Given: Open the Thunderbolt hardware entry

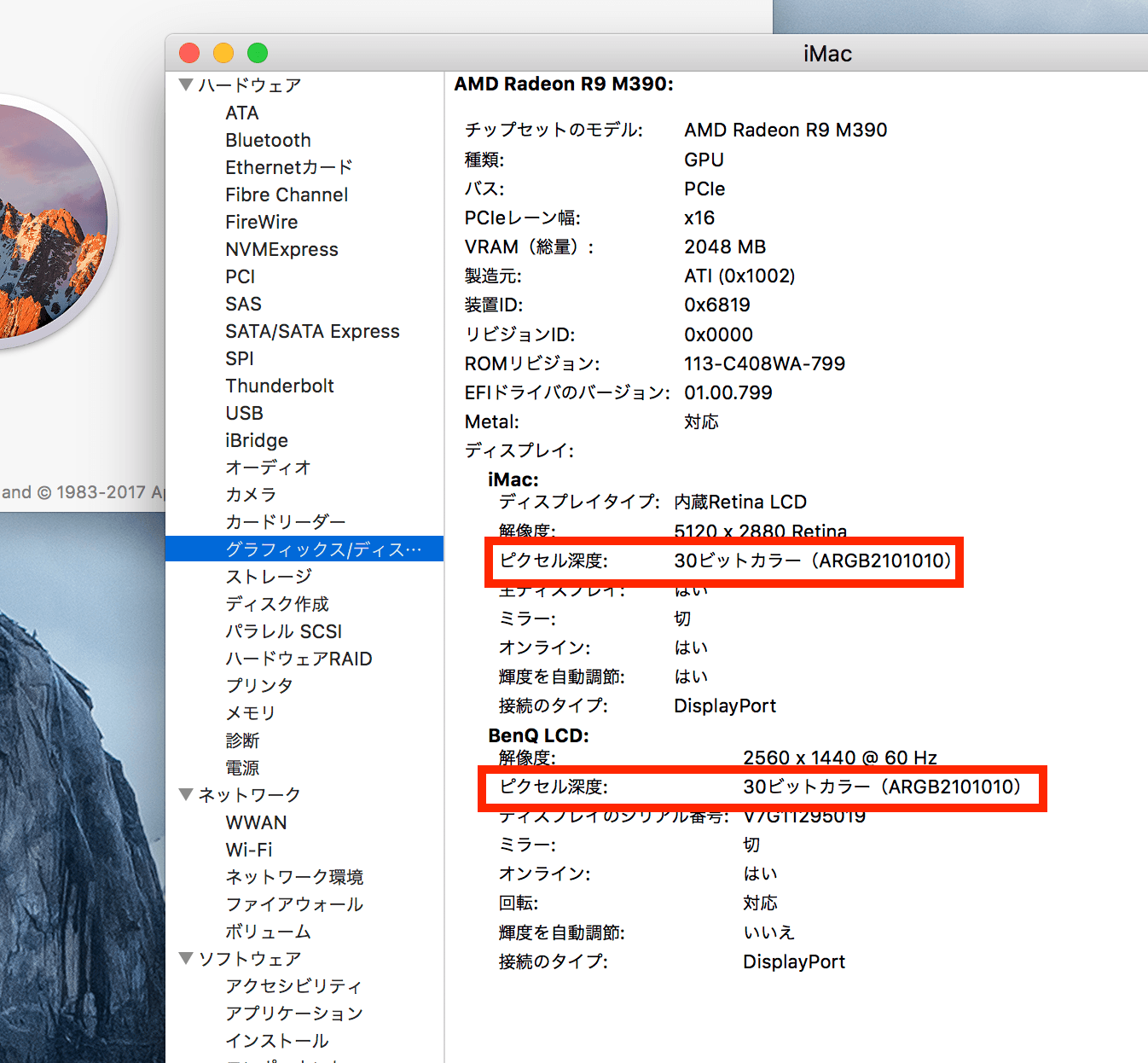Looking at the screenshot, I should click(x=279, y=386).
